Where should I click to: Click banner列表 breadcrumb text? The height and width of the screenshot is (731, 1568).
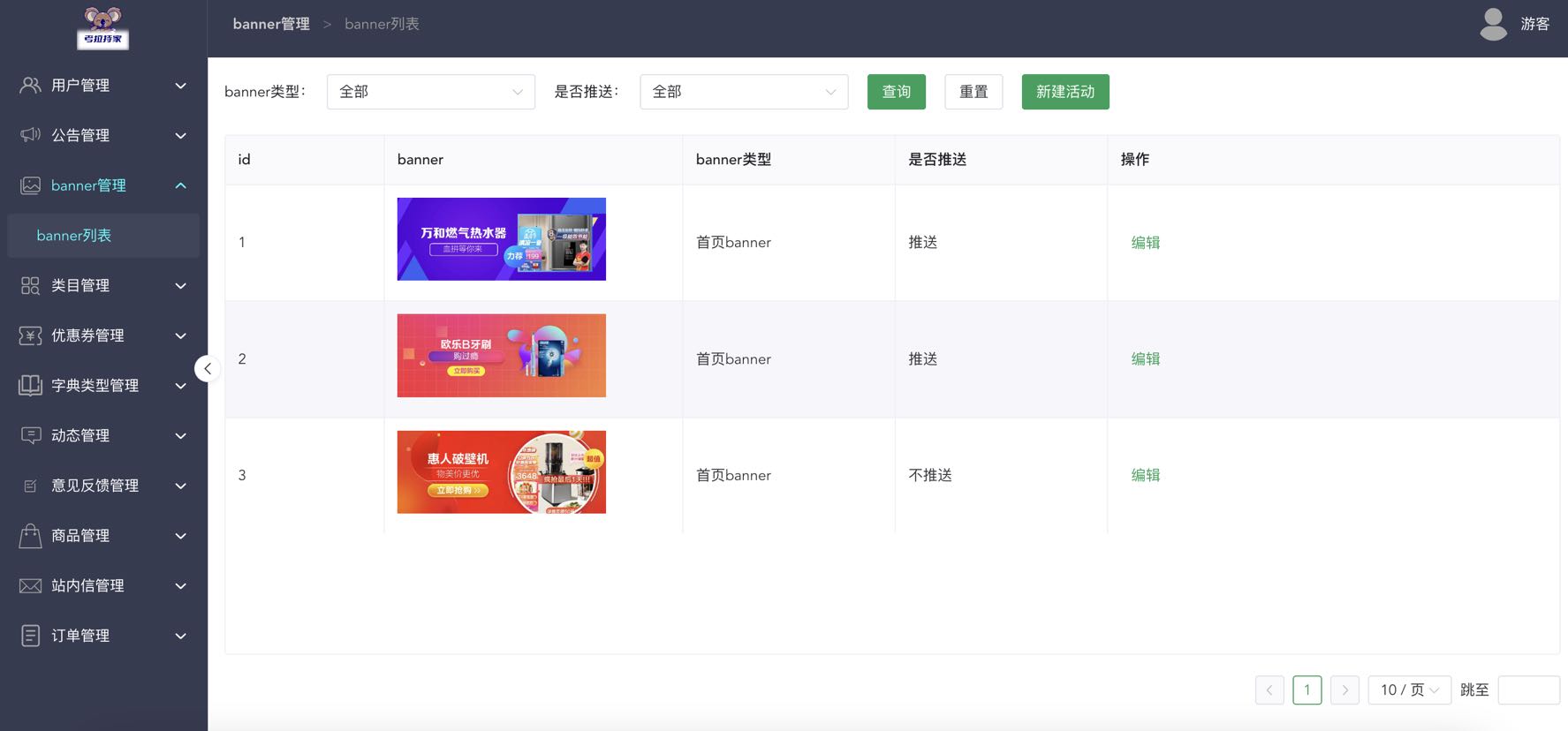(382, 24)
